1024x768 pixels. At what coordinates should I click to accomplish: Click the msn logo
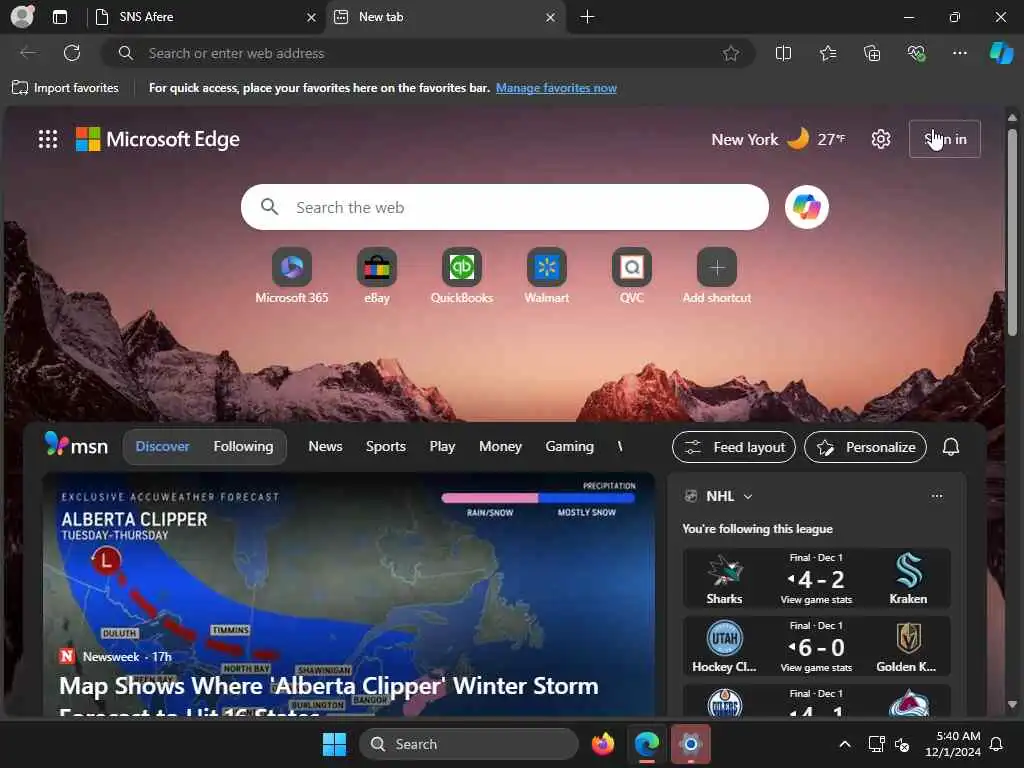coord(76,445)
